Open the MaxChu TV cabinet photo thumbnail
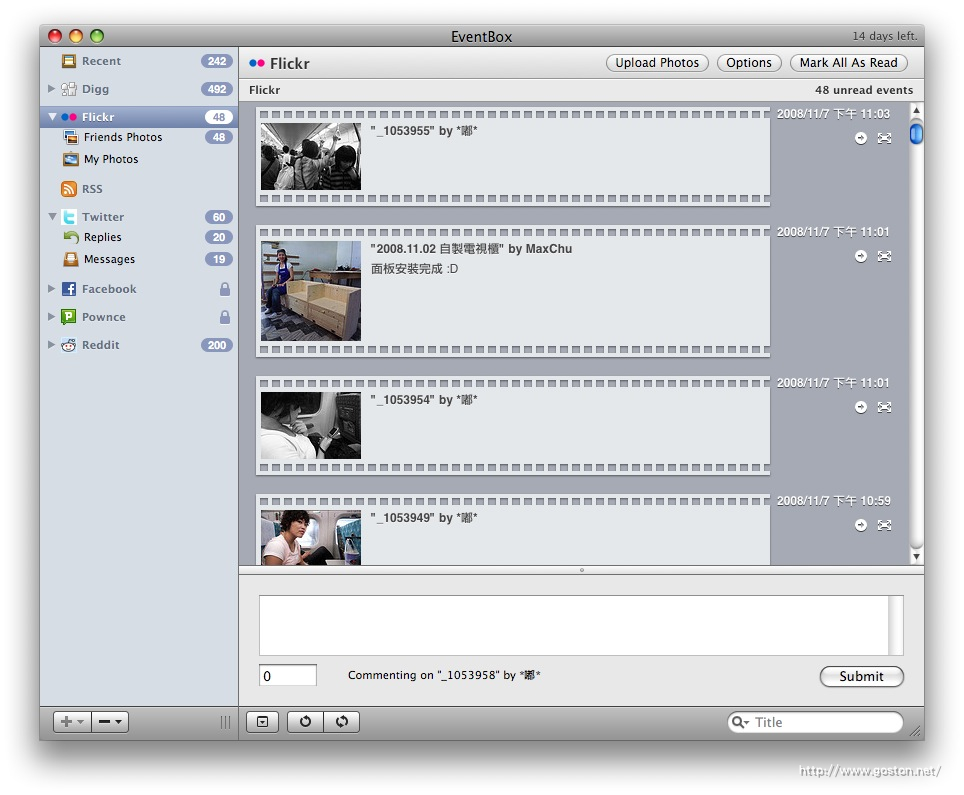964x795 pixels. click(x=311, y=291)
